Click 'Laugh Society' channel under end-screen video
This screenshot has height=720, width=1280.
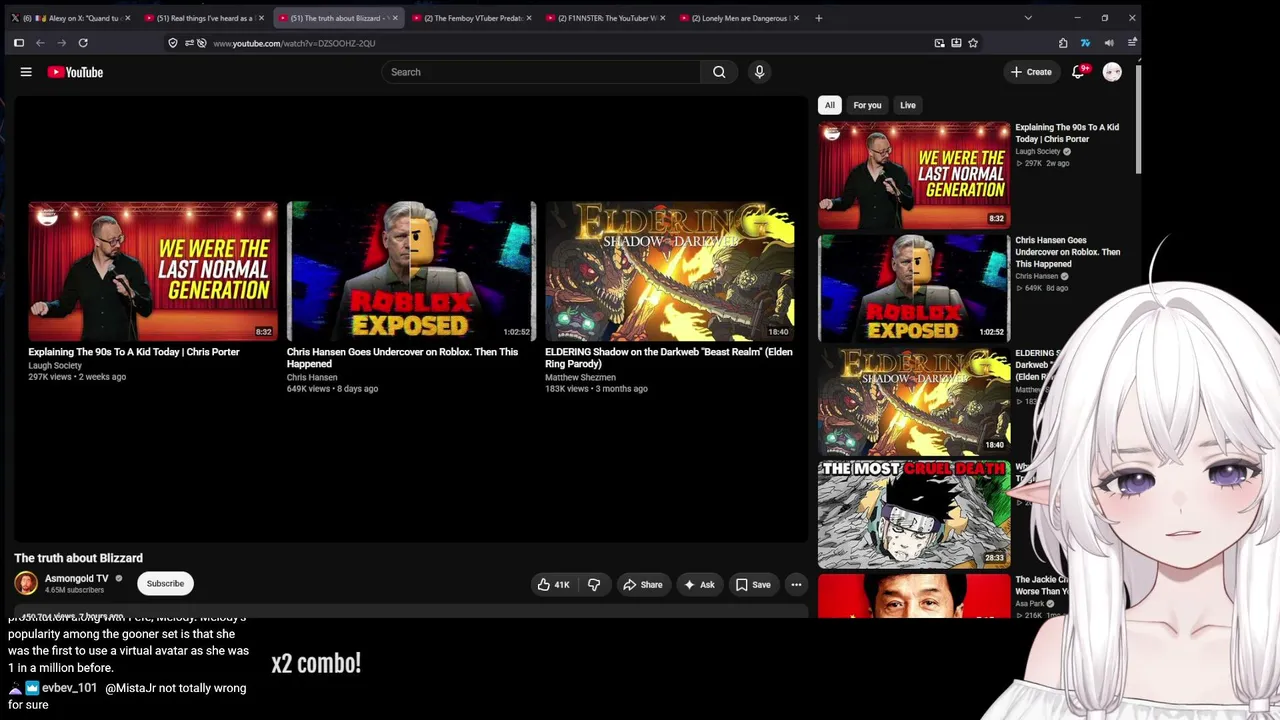pyautogui.click(x=55, y=366)
